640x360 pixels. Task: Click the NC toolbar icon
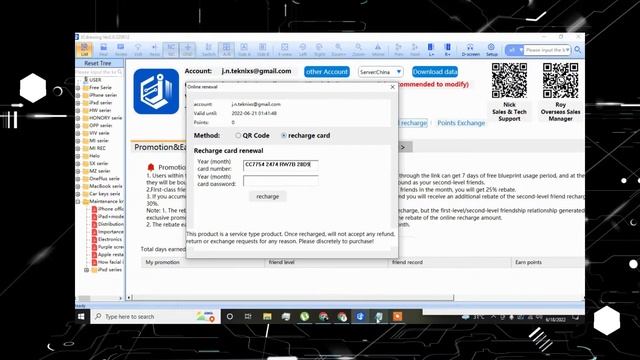click(x=171, y=49)
